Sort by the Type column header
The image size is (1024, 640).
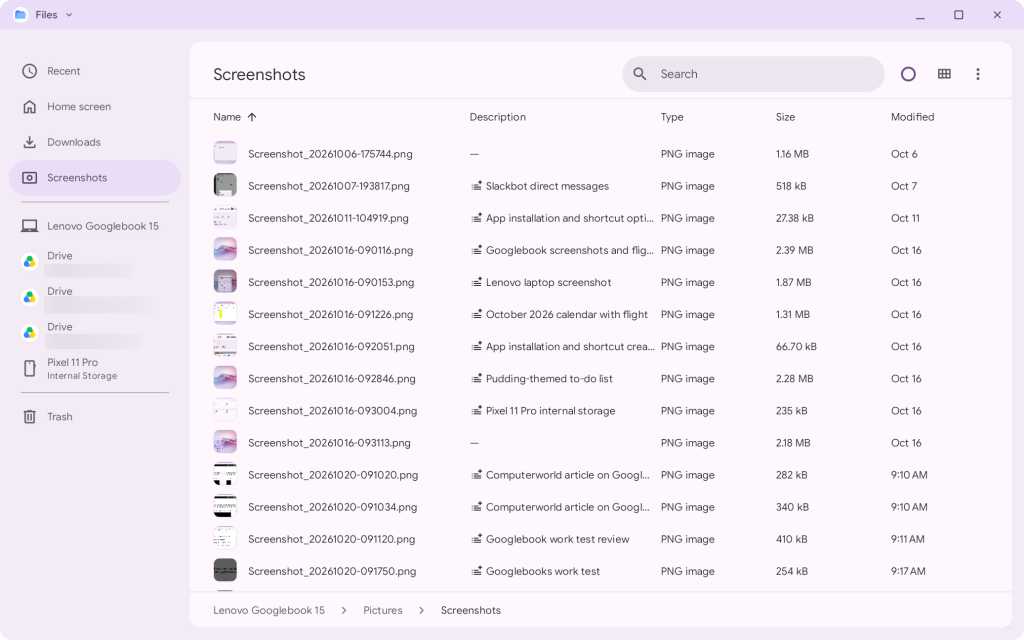[672, 117]
